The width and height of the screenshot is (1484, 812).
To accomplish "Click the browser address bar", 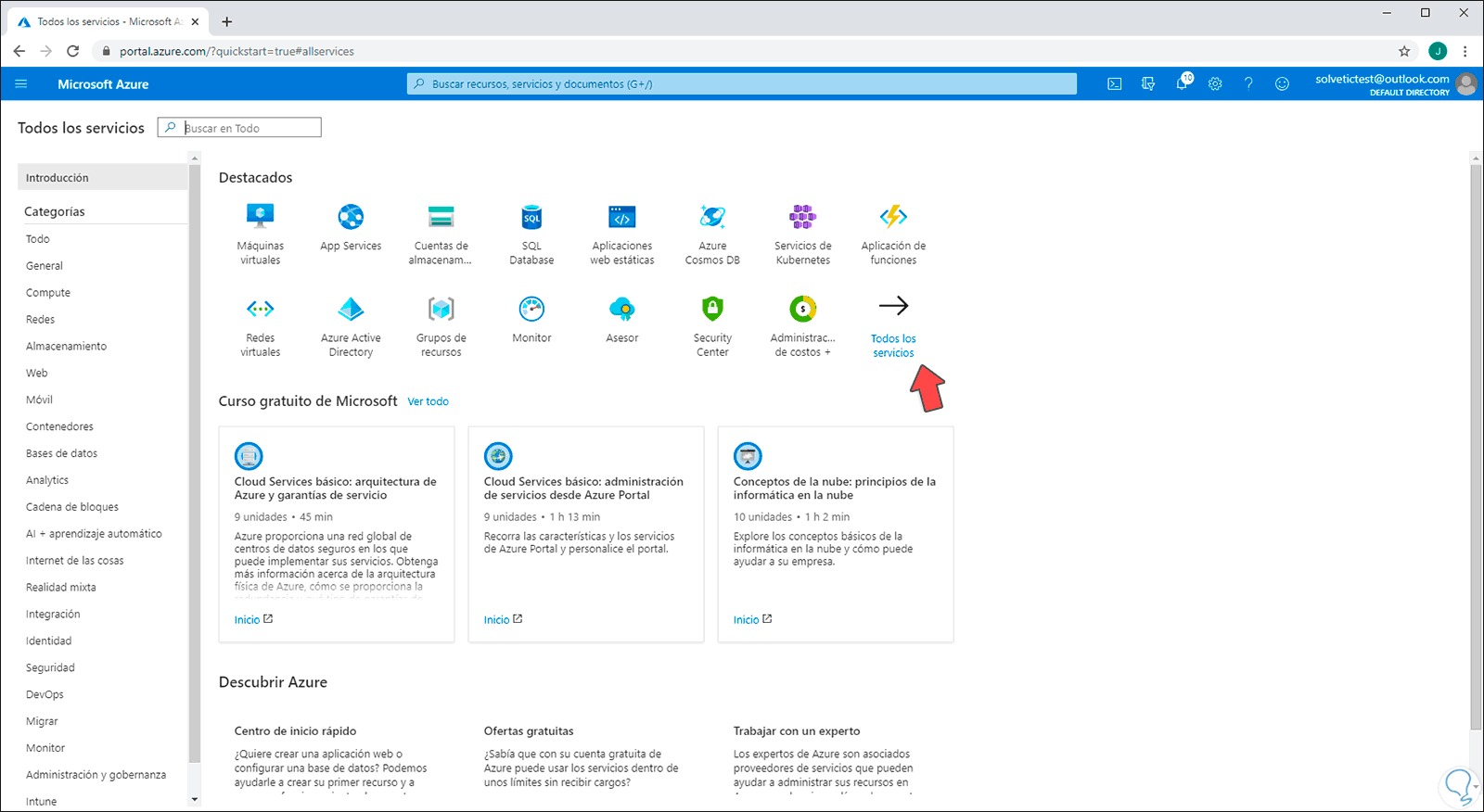I will pos(742,51).
